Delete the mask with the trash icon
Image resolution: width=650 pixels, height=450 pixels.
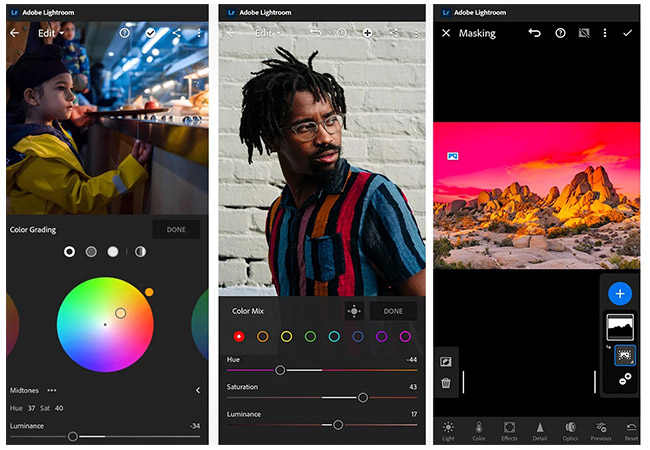click(x=446, y=382)
